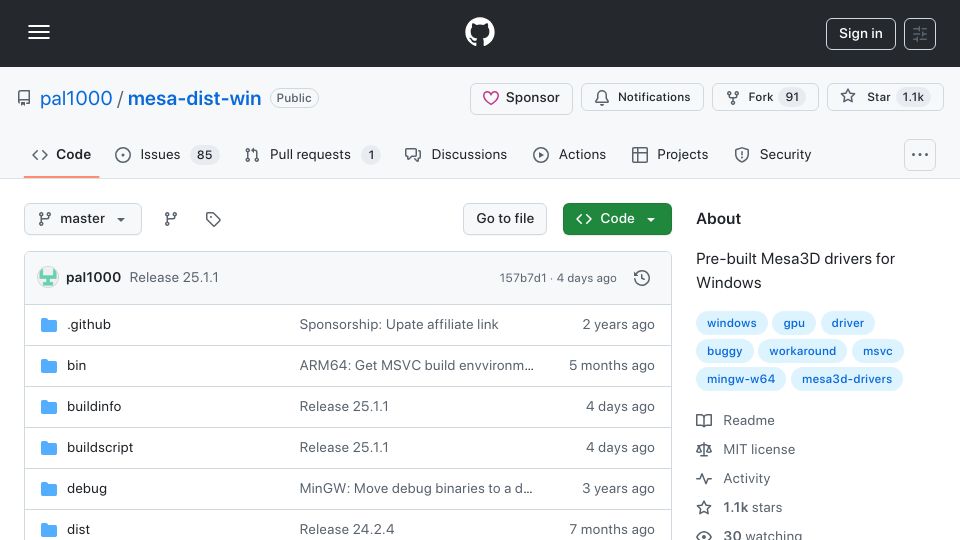The height and width of the screenshot is (540, 960).
Task: Click the mesa3d-drivers topic tag
Action: tap(847, 379)
